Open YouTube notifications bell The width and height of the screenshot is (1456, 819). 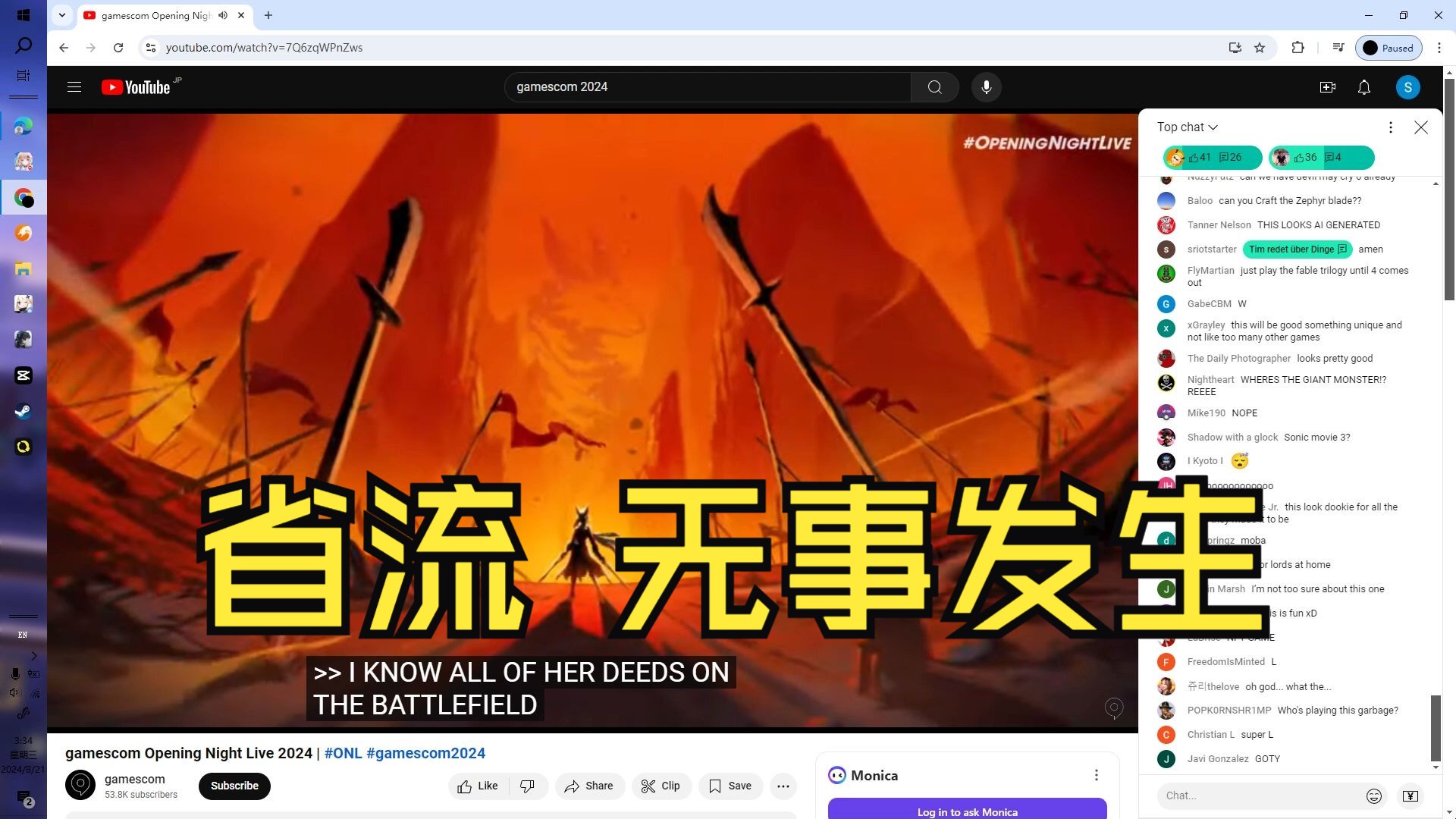(x=1363, y=87)
